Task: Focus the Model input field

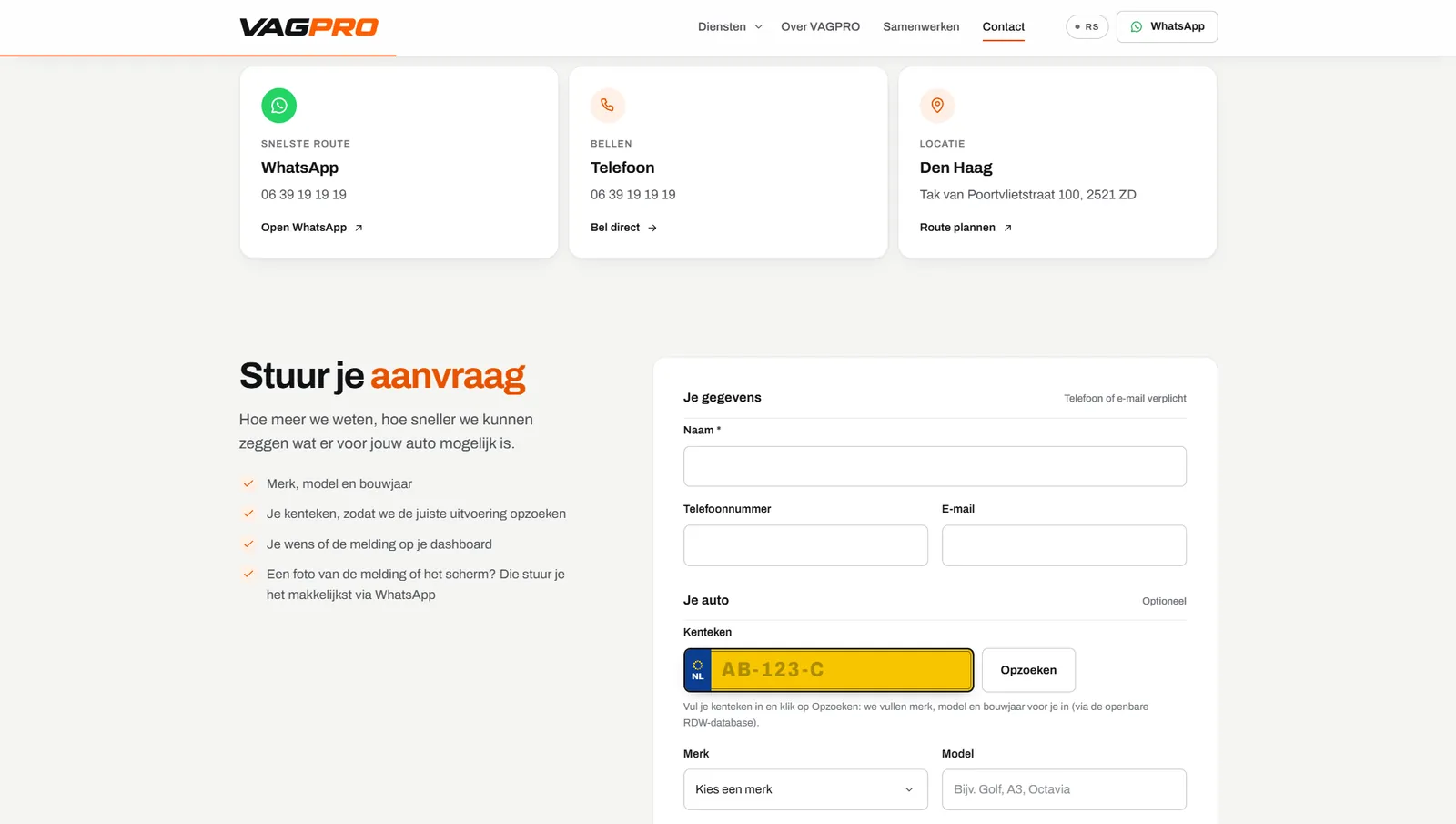Action: 1064,789
